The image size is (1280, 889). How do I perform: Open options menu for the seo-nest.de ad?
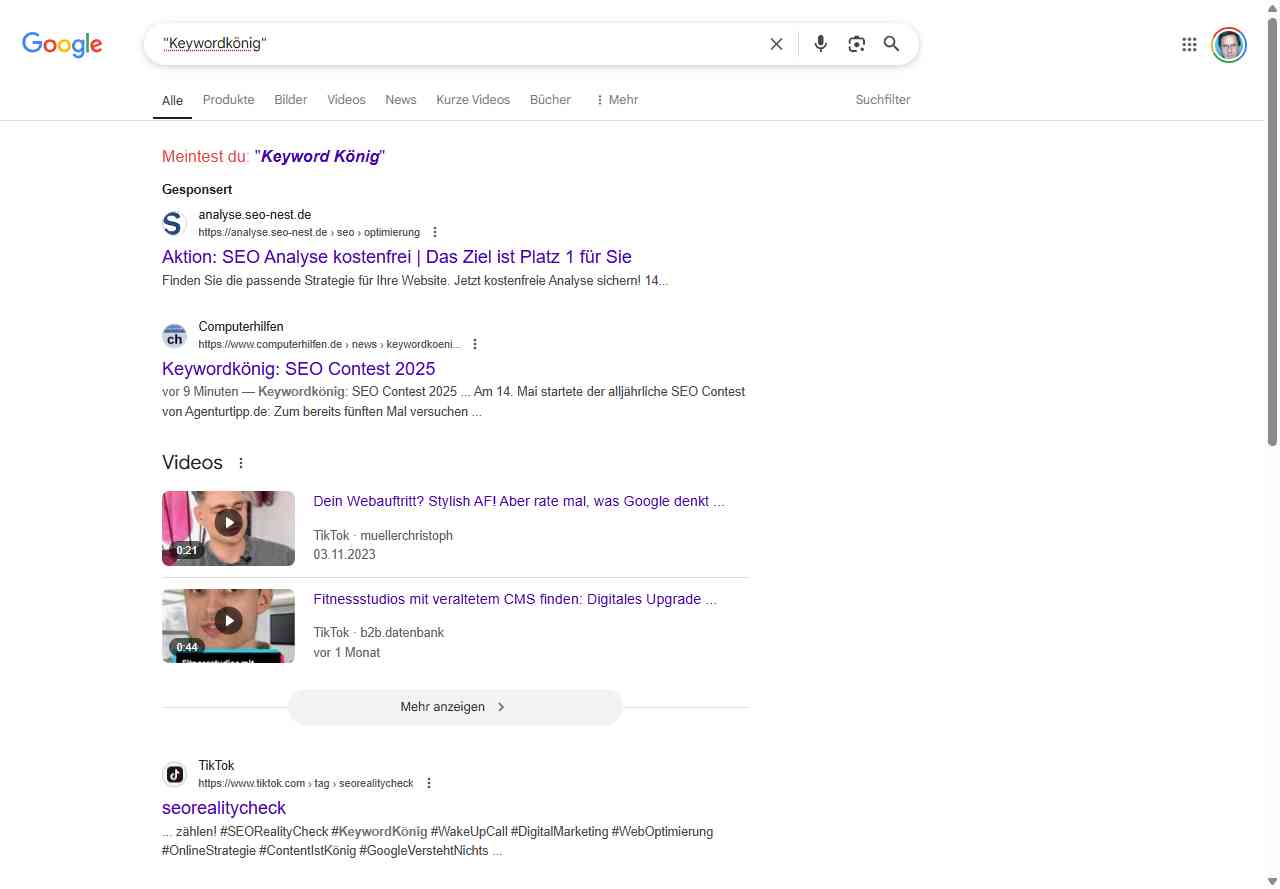coord(435,232)
